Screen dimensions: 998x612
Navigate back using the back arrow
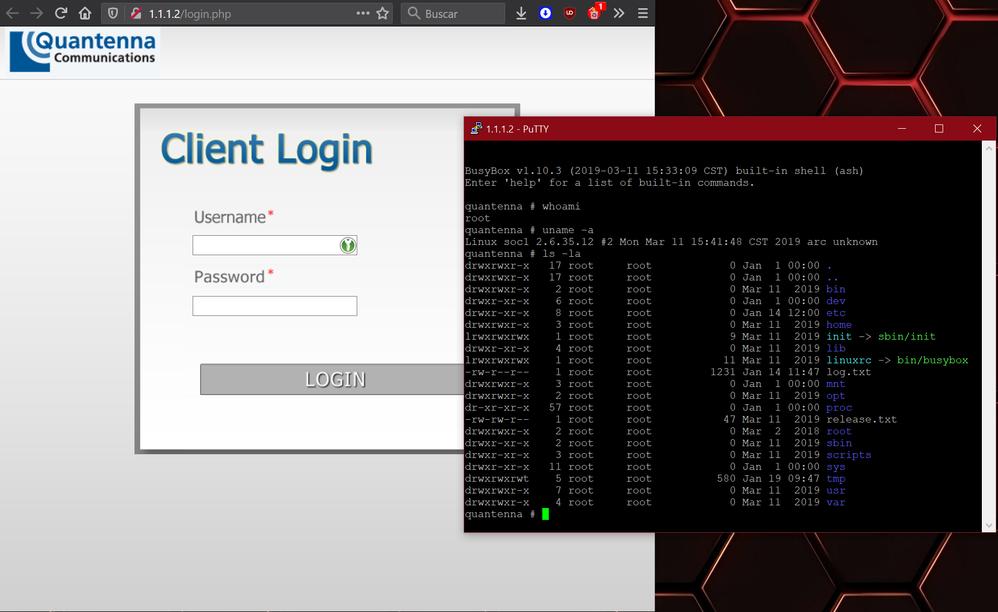click(11, 13)
